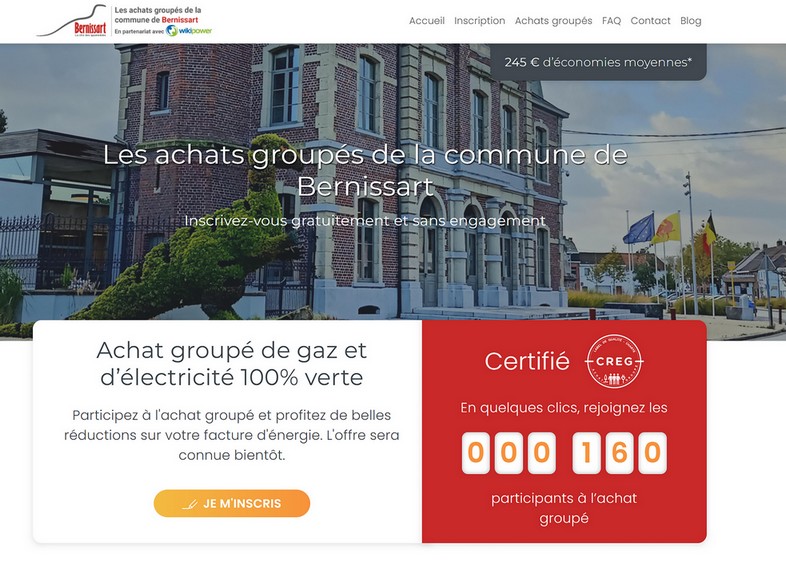Navigate to the Contact page
Image resolution: width=786 pixels, height=570 pixels.
650,21
